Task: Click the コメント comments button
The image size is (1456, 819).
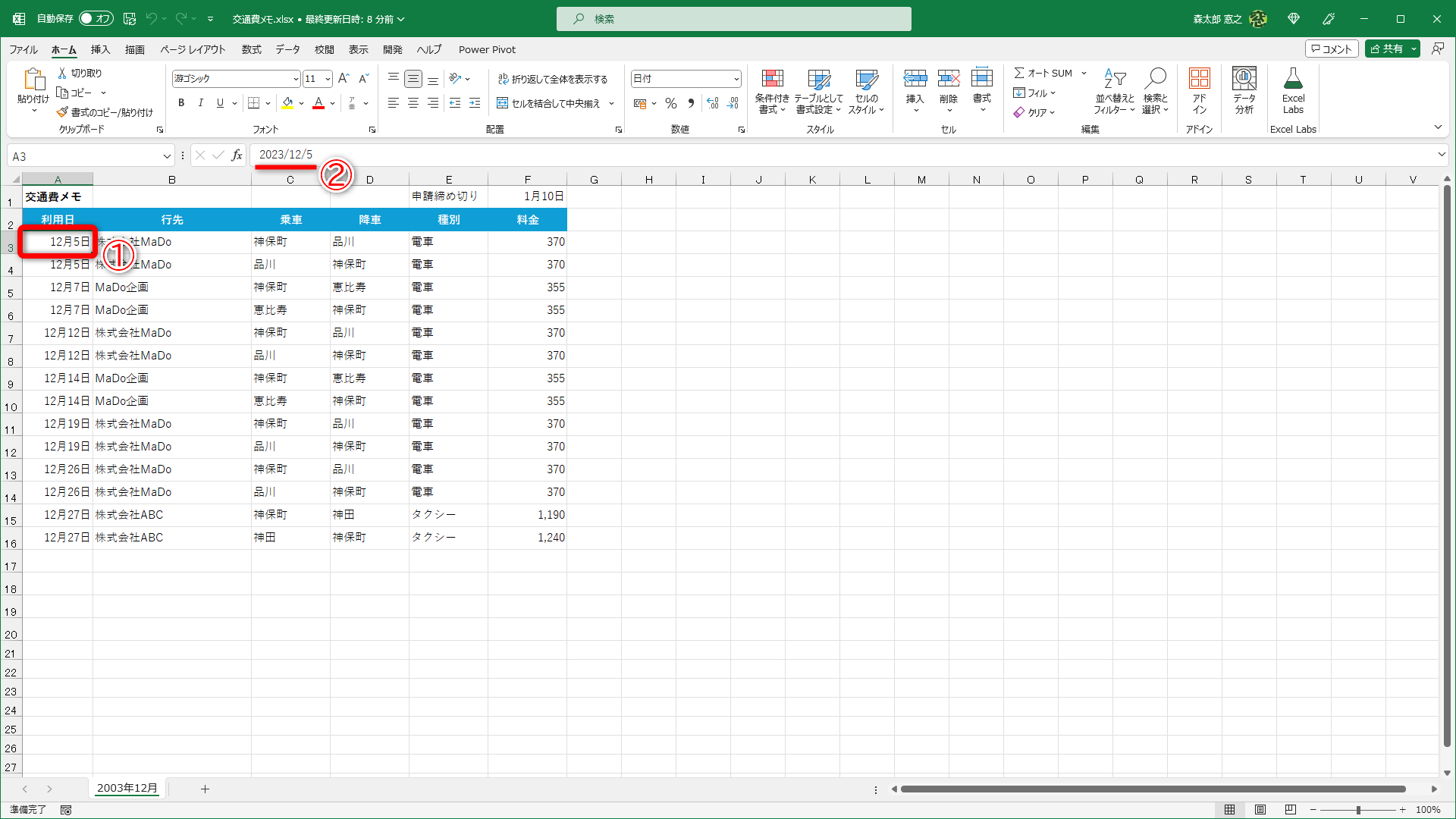Action: coord(1331,49)
